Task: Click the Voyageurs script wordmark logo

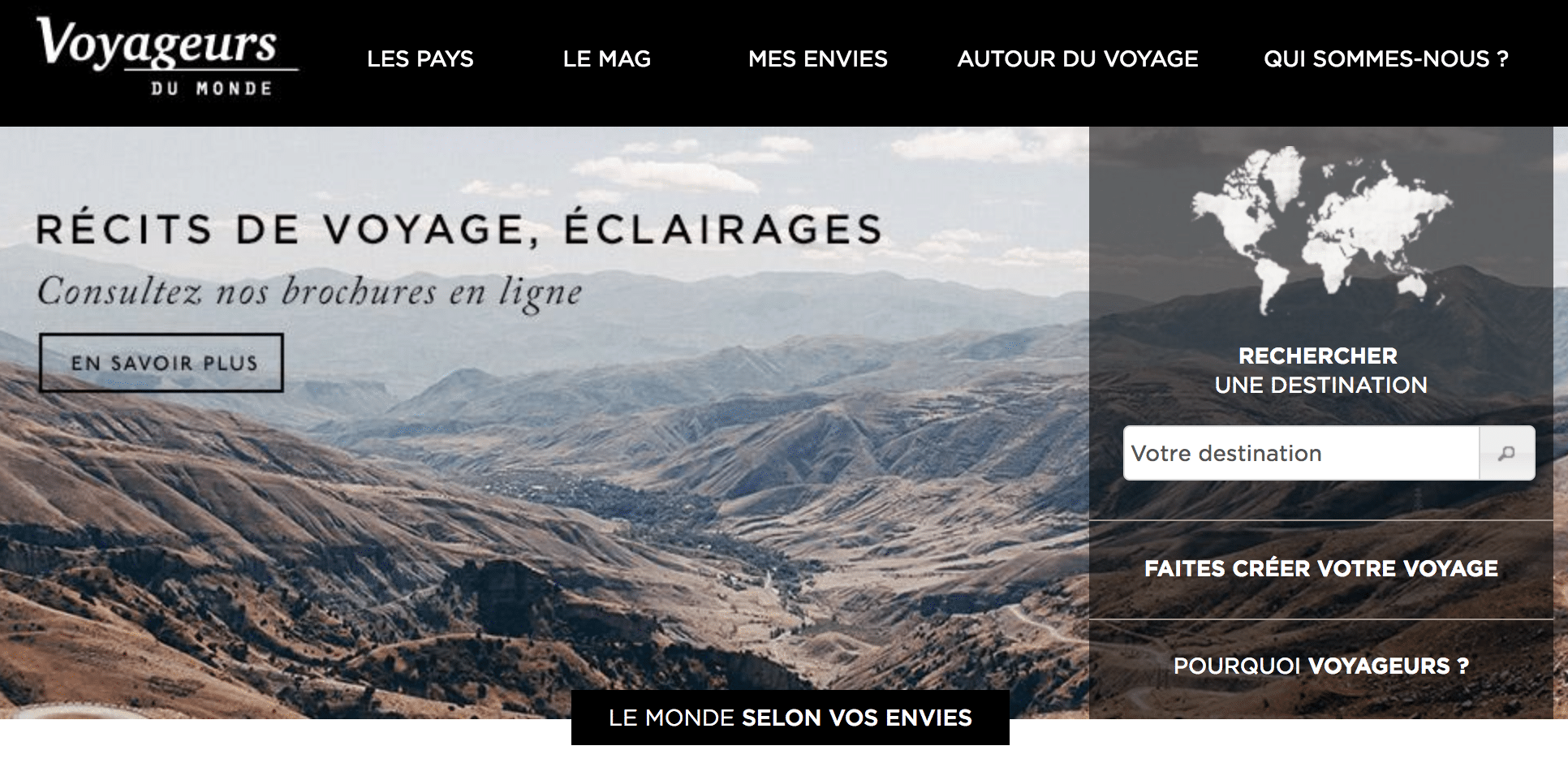Action: point(157,43)
